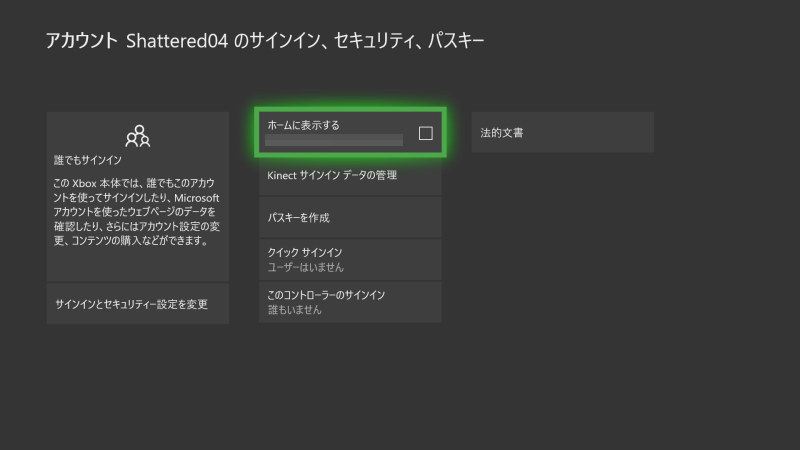Click ユーザーはいません status text
The height and width of the screenshot is (450, 800).
pyautogui.click(x=306, y=267)
